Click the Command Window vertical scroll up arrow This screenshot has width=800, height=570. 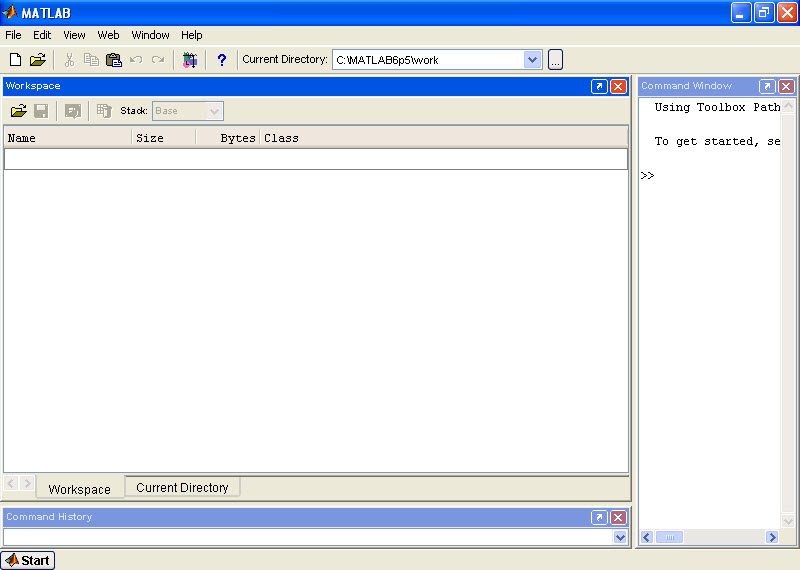coord(788,106)
